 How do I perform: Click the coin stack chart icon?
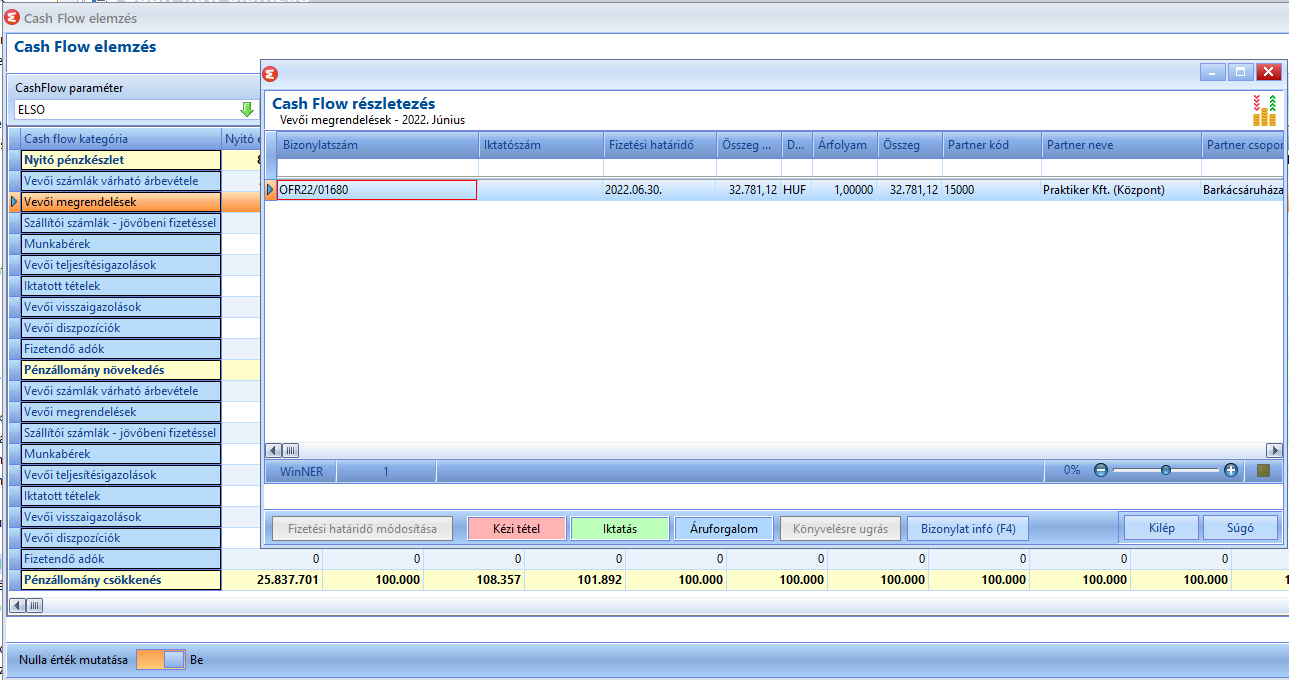[x=1265, y=110]
